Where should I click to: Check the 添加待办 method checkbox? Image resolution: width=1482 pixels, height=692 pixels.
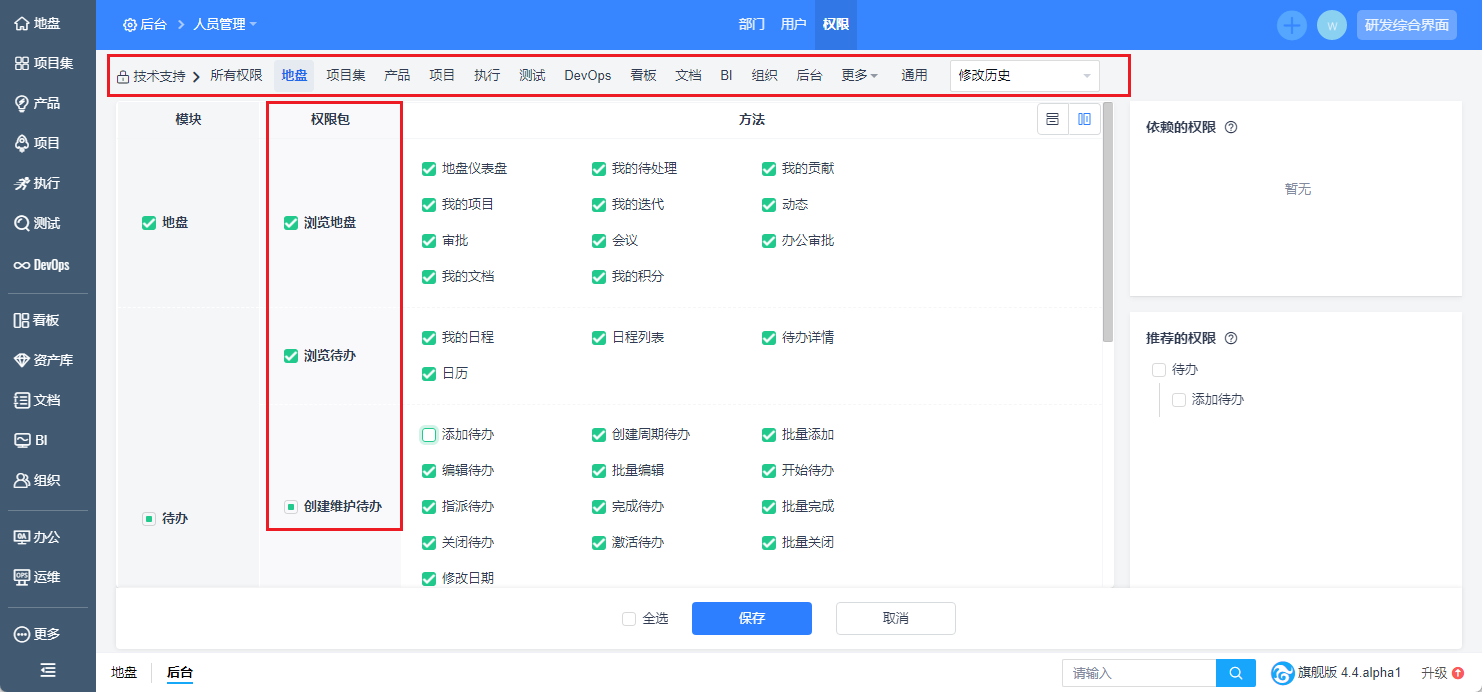tap(429, 435)
